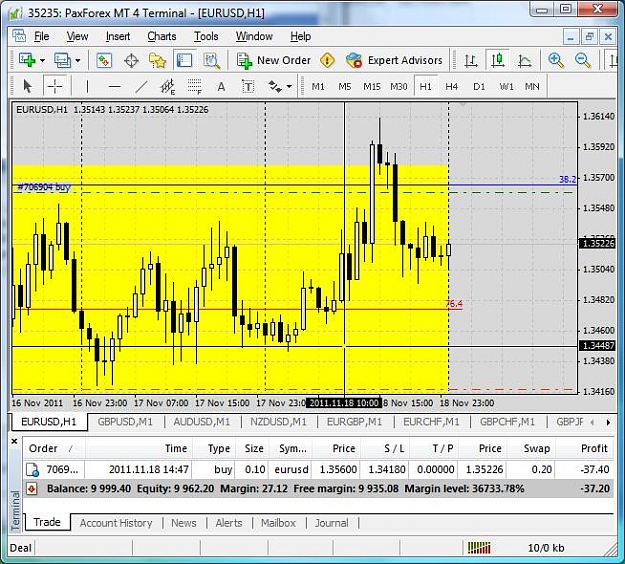Sort orders by Profit column header
This screenshot has width=625, height=564.
(x=585, y=448)
